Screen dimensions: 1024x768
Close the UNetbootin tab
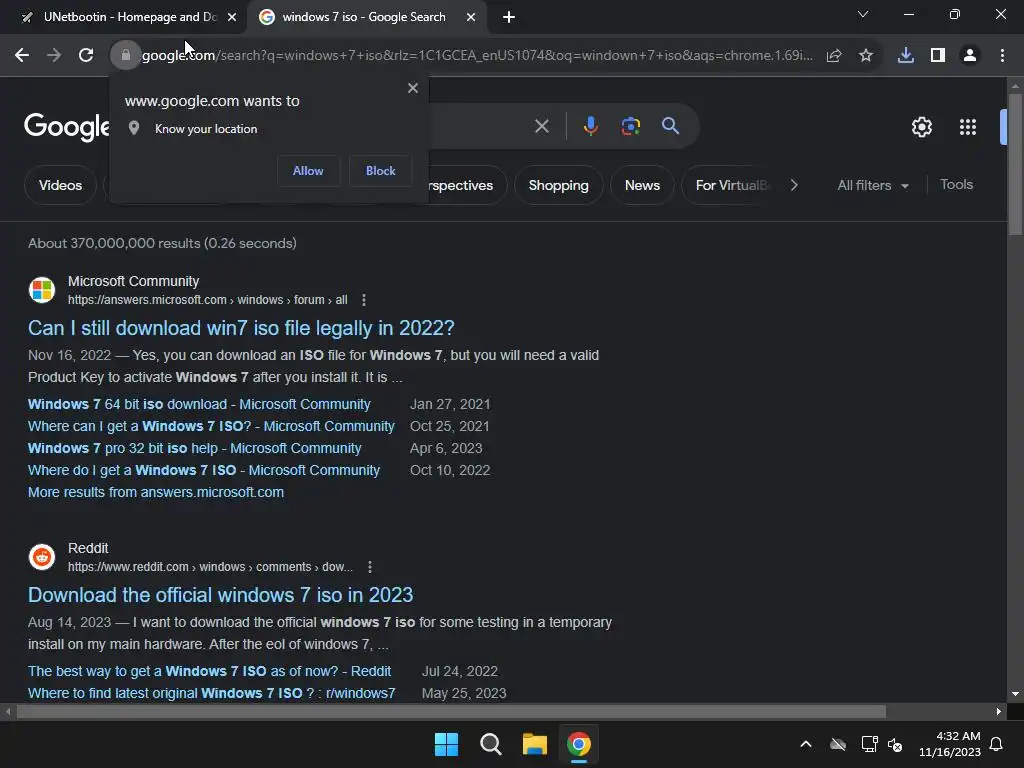[x=232, y=18]
